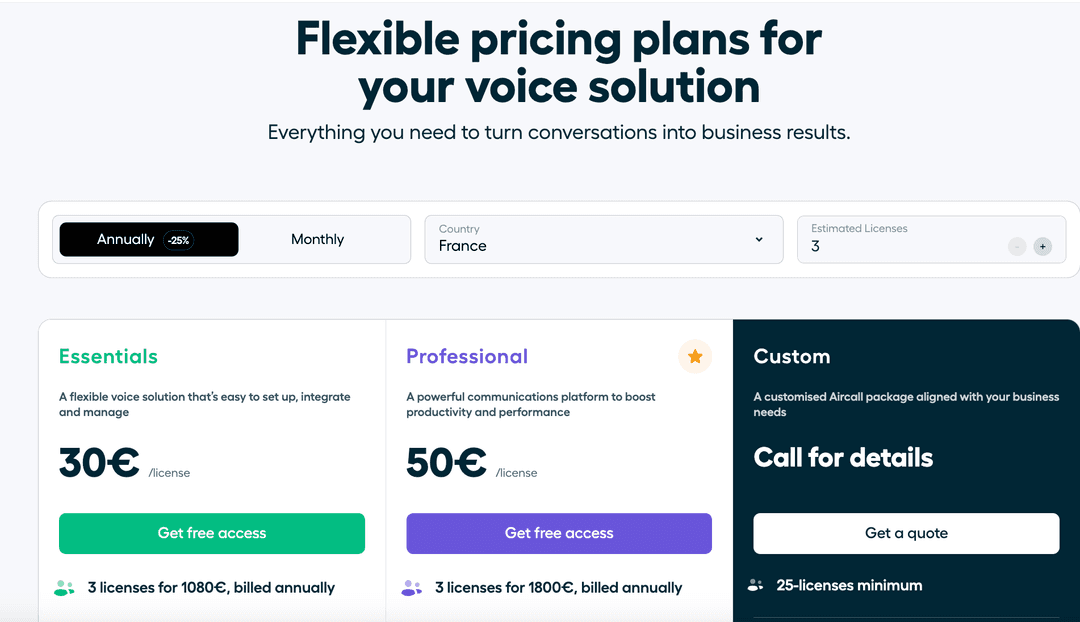Click the 30€ per license price

[x=99, y=463]
